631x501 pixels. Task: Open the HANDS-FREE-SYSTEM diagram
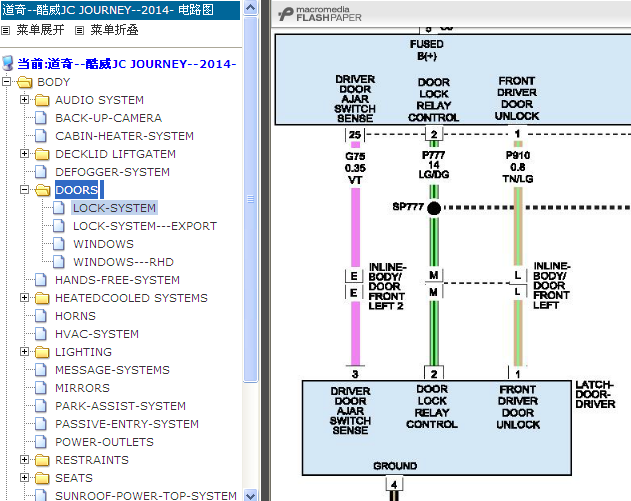pos(117,280)
